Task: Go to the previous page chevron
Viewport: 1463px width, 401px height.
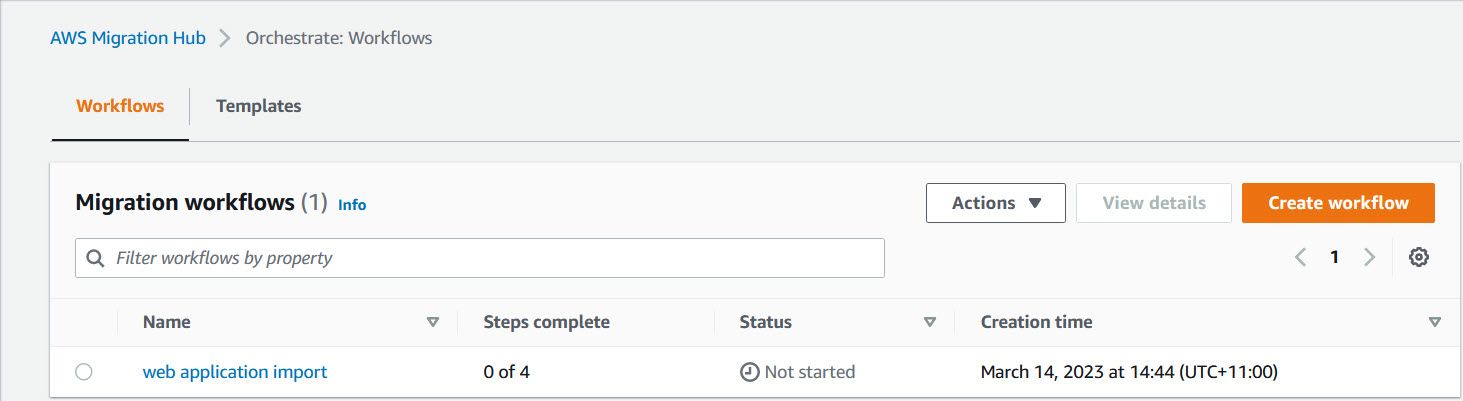Action: tap(1300, 257)
